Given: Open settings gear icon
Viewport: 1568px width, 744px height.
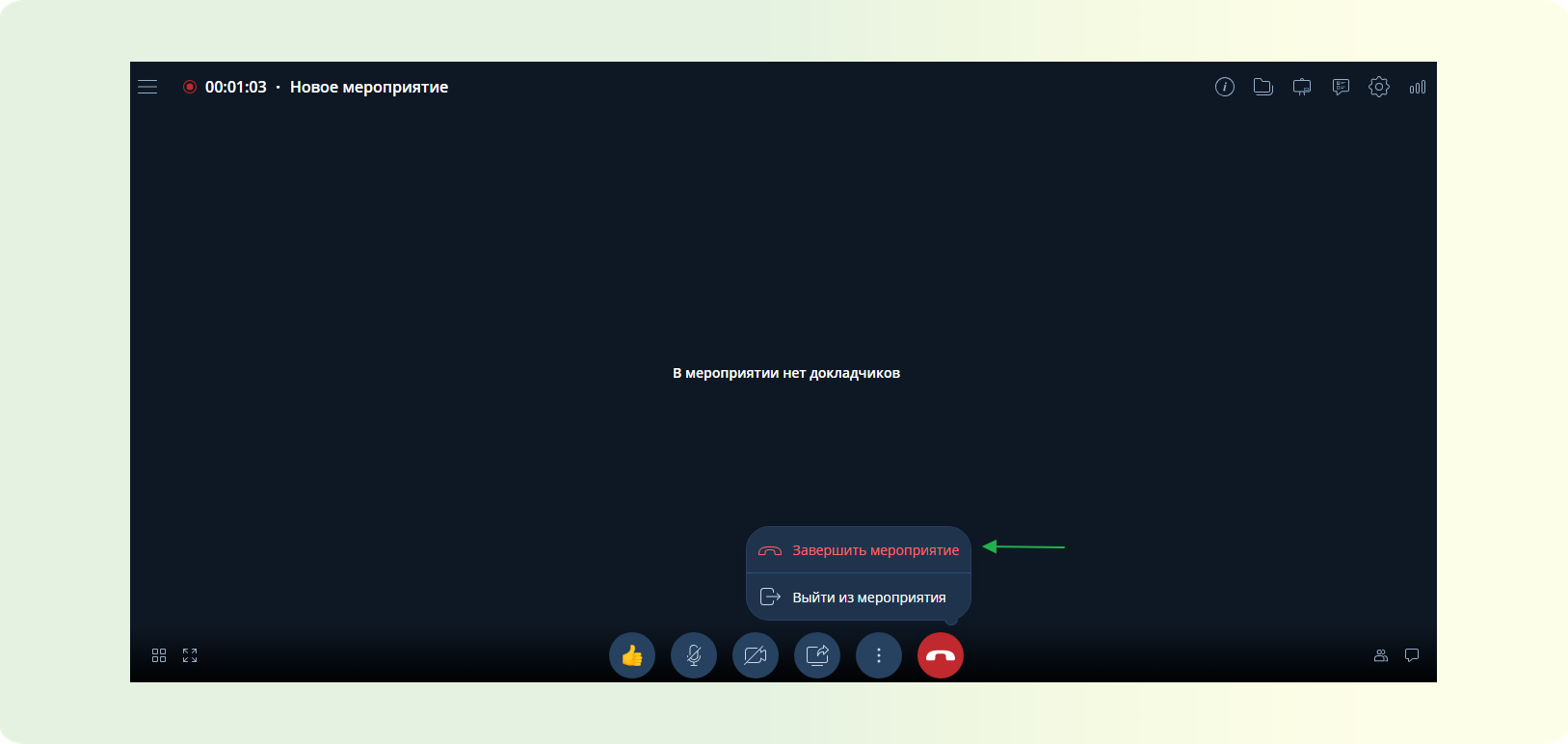Looking at the screenshot, I should click(x=1379, y=87).
